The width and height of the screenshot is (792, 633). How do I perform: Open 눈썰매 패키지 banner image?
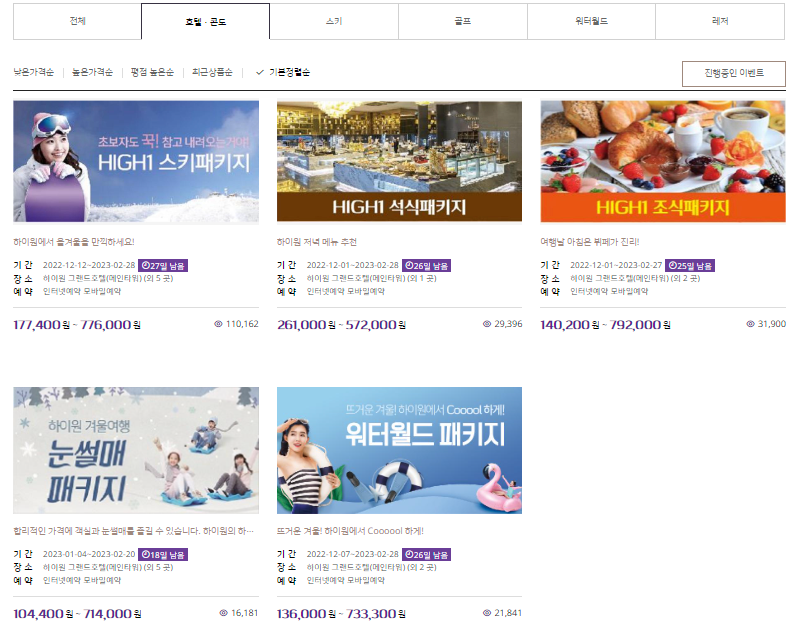[136, 450]
